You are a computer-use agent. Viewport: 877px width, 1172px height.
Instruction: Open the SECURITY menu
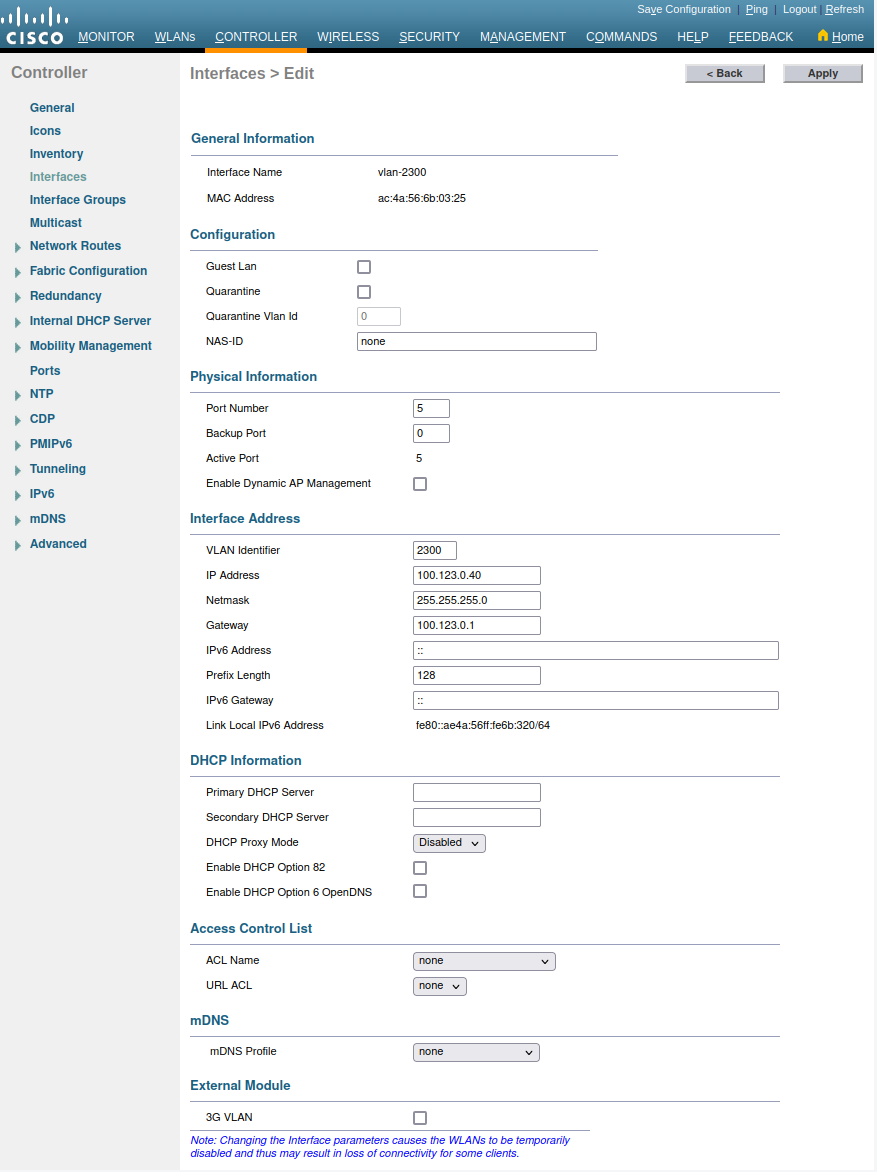click(429, 37)
